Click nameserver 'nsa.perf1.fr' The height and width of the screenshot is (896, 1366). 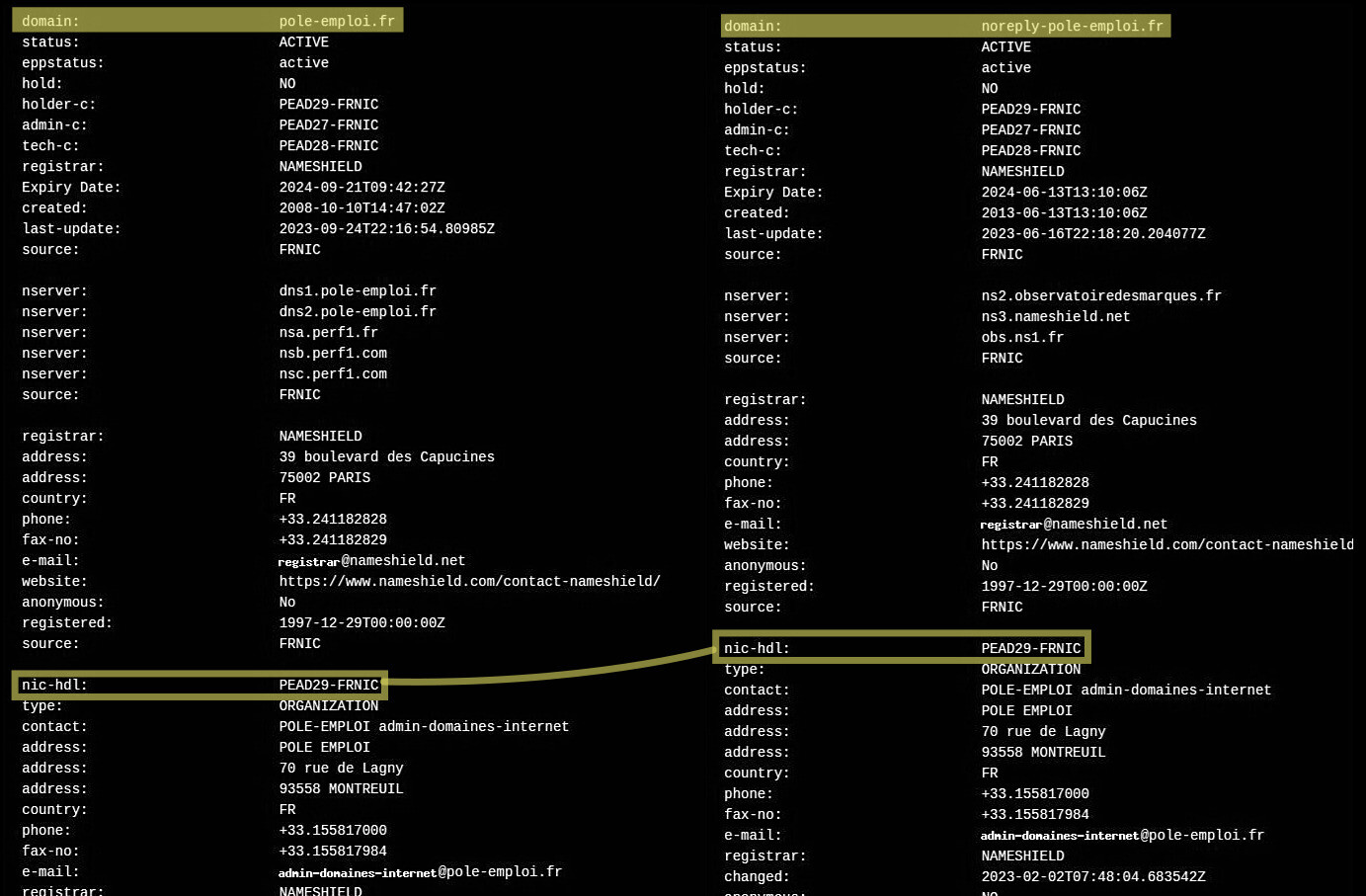pyautogui.click(x=328, y=332)
